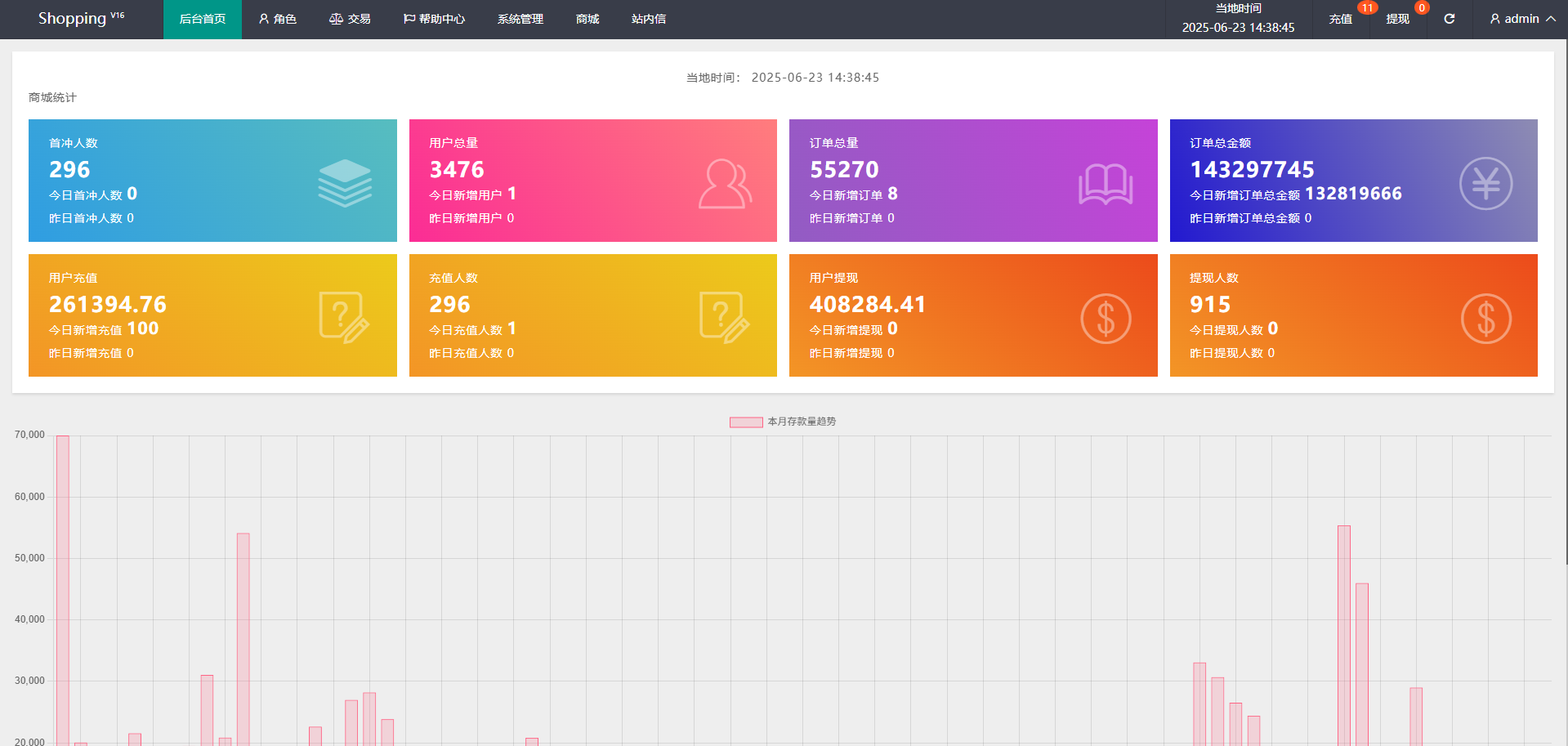The width and height of the screenshot is (1568, 746).
Task: Select the 后台首页 tab
Action: pyautogui.click(x=202, y=19)
